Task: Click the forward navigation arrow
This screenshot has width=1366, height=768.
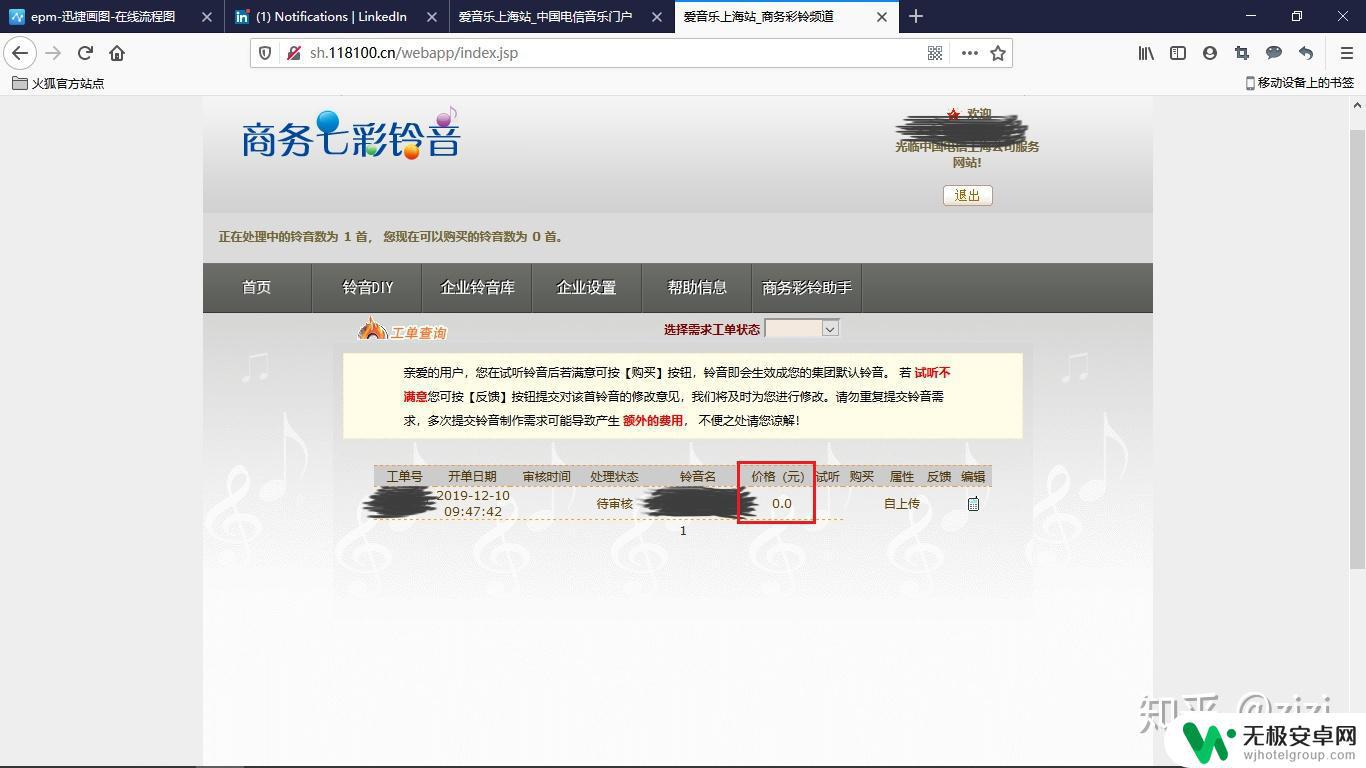Action: (53, 53)
